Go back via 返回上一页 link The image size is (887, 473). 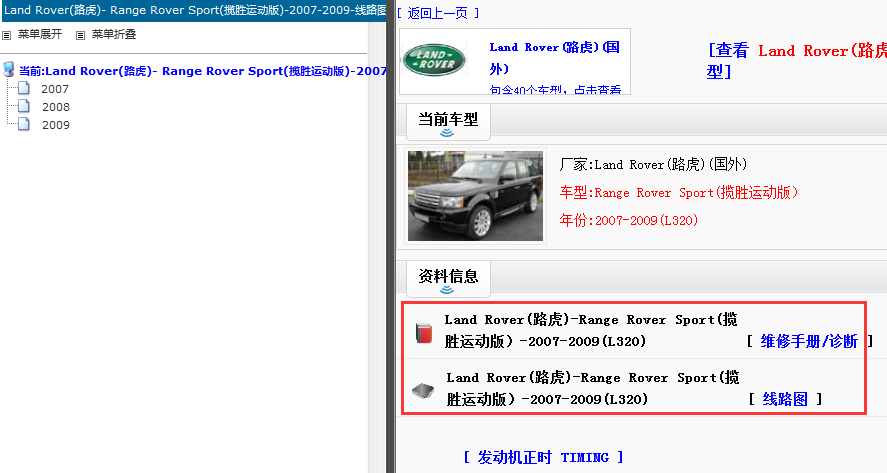click(x=437, y=13)
